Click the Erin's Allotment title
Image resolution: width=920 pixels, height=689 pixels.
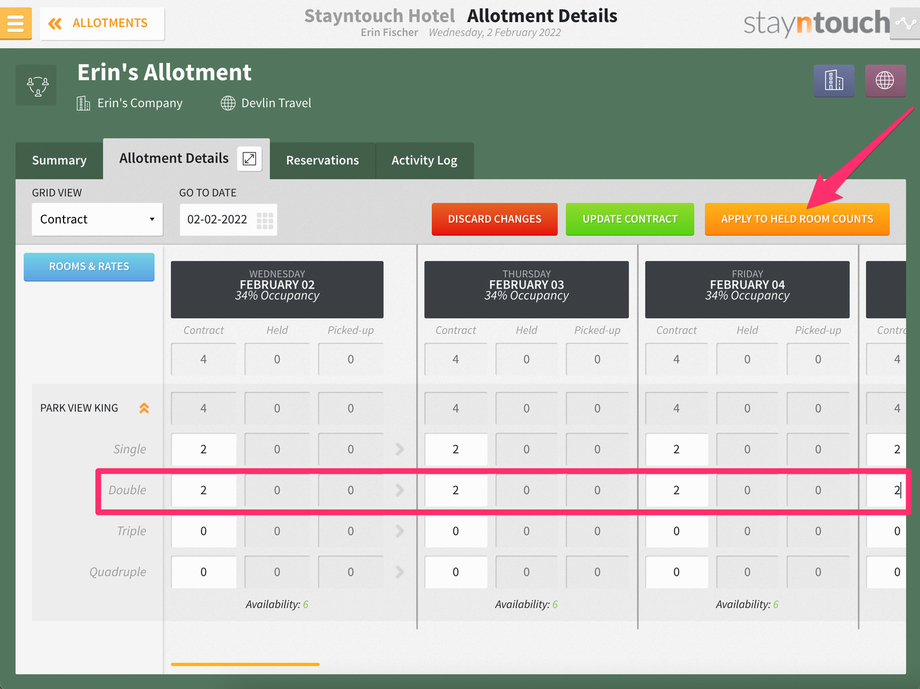point(164,72)
